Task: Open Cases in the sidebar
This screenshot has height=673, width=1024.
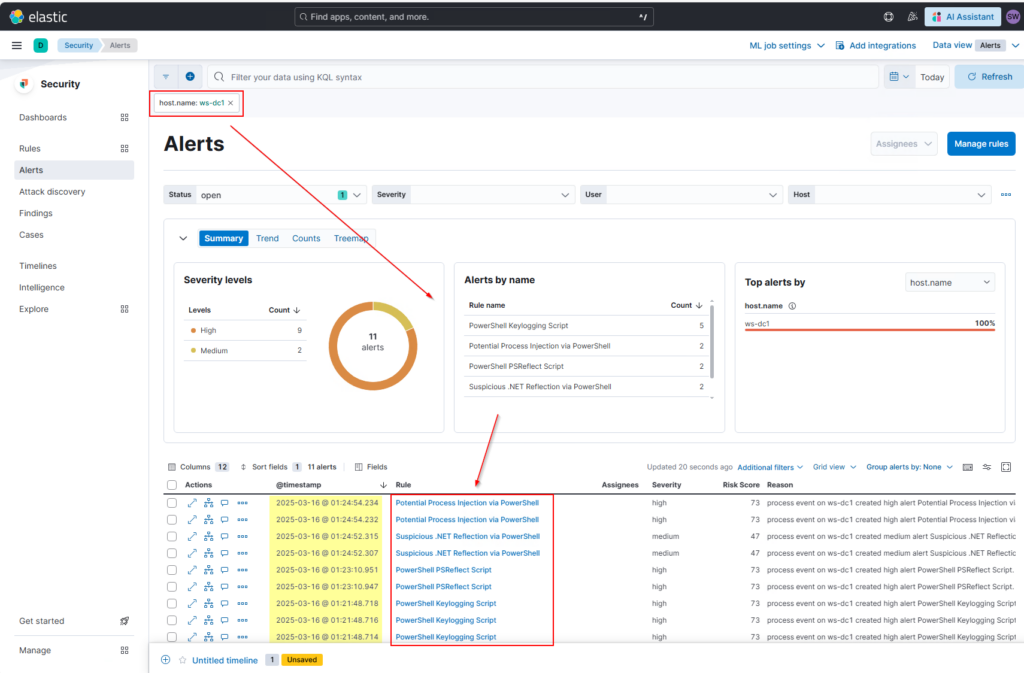Action: (x=31, y=235)
